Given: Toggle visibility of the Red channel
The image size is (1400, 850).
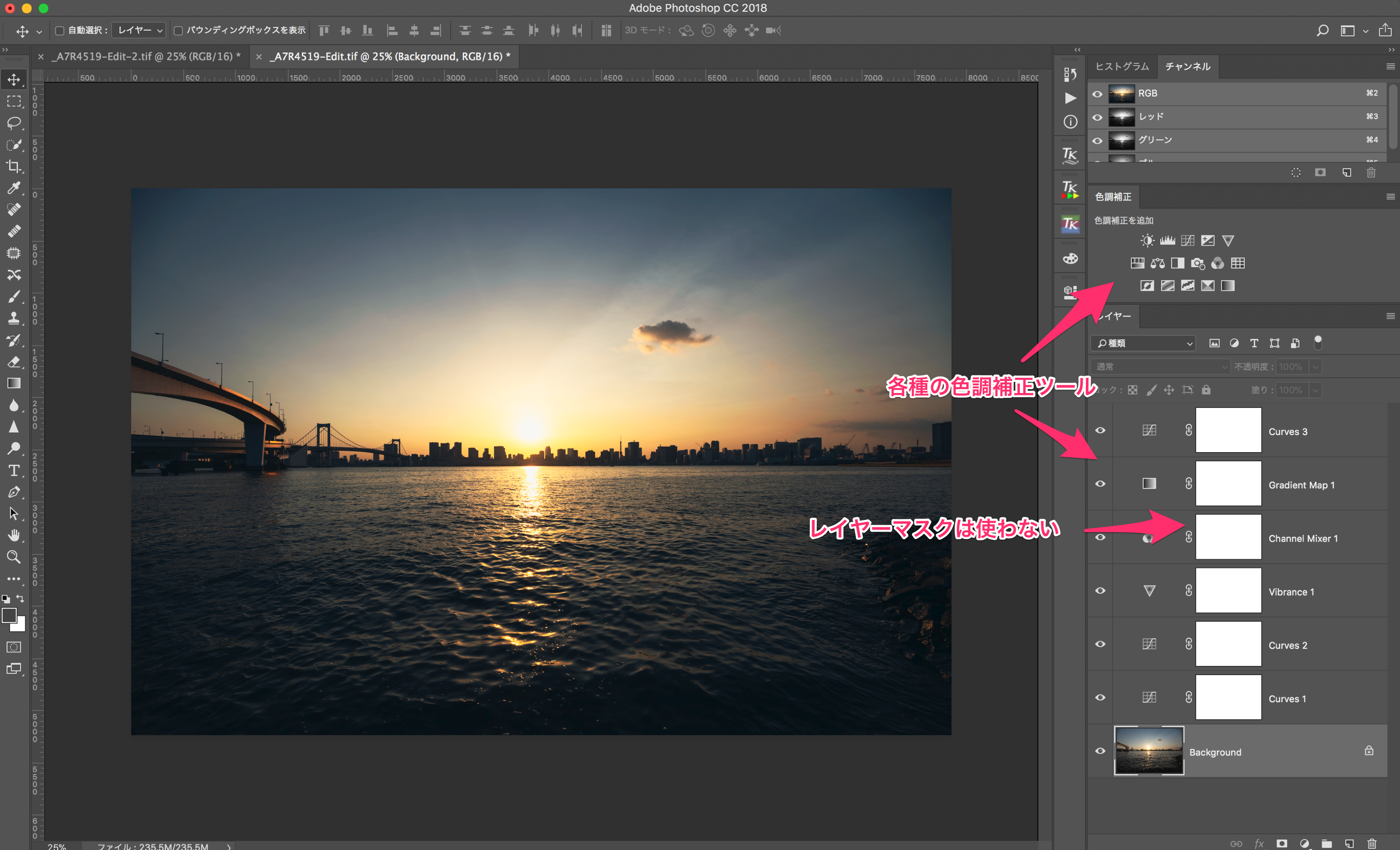Looking at the screenshot, I should coord(1097,118).
